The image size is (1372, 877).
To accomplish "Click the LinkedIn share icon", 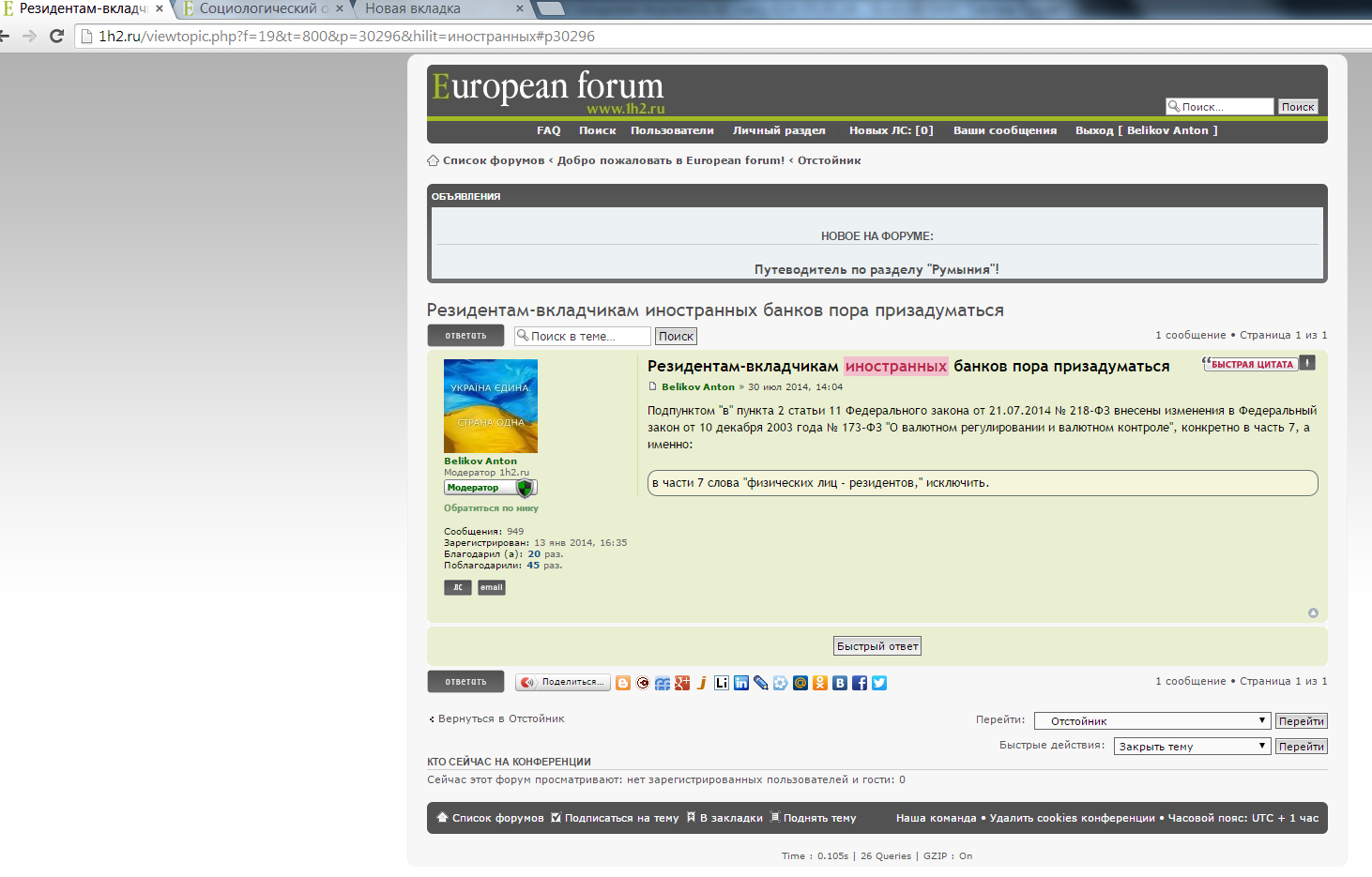I will tap(741, 683).
